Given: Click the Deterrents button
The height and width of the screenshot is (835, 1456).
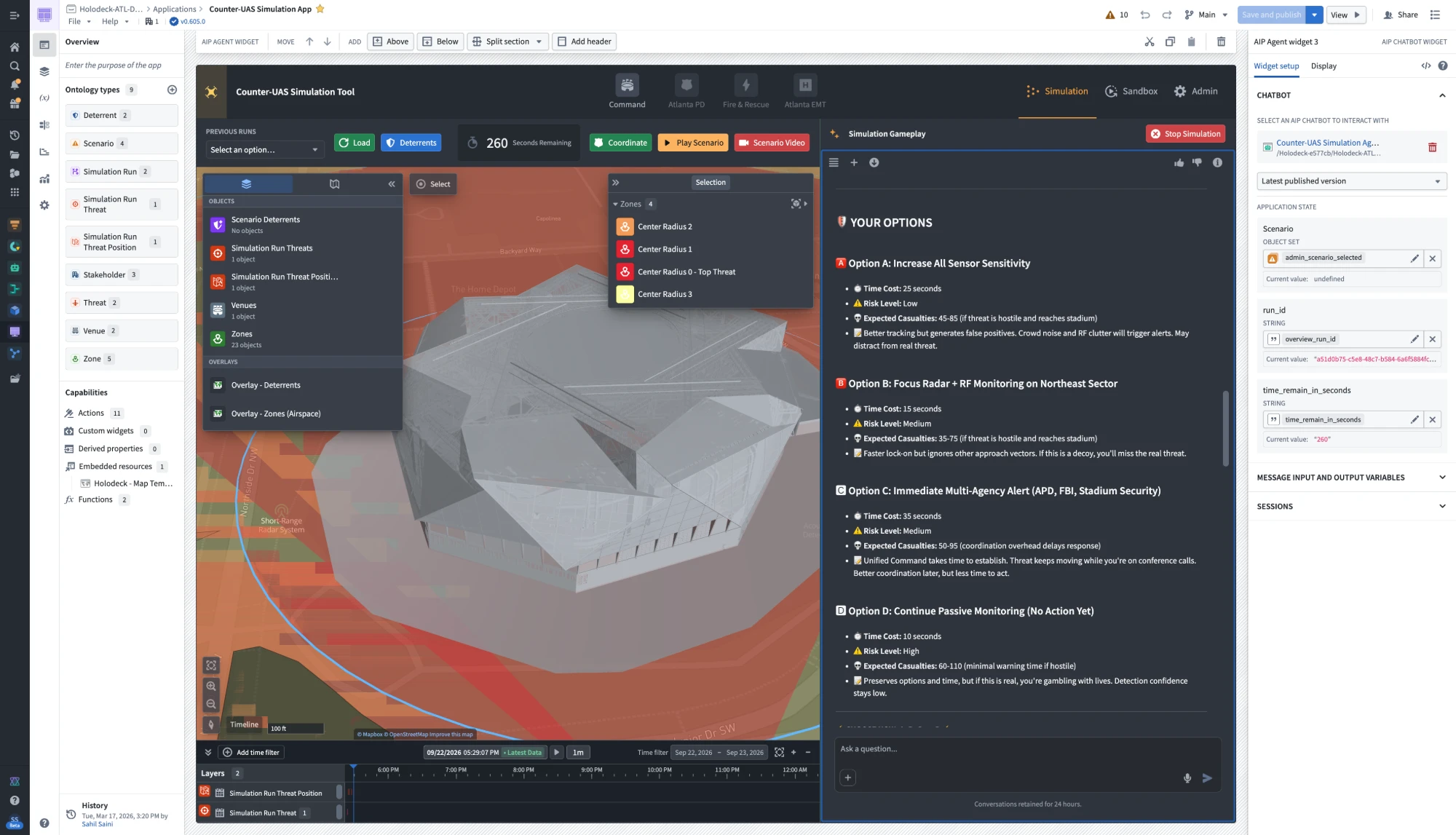Looking at the screenshot, I should [411, 143].
